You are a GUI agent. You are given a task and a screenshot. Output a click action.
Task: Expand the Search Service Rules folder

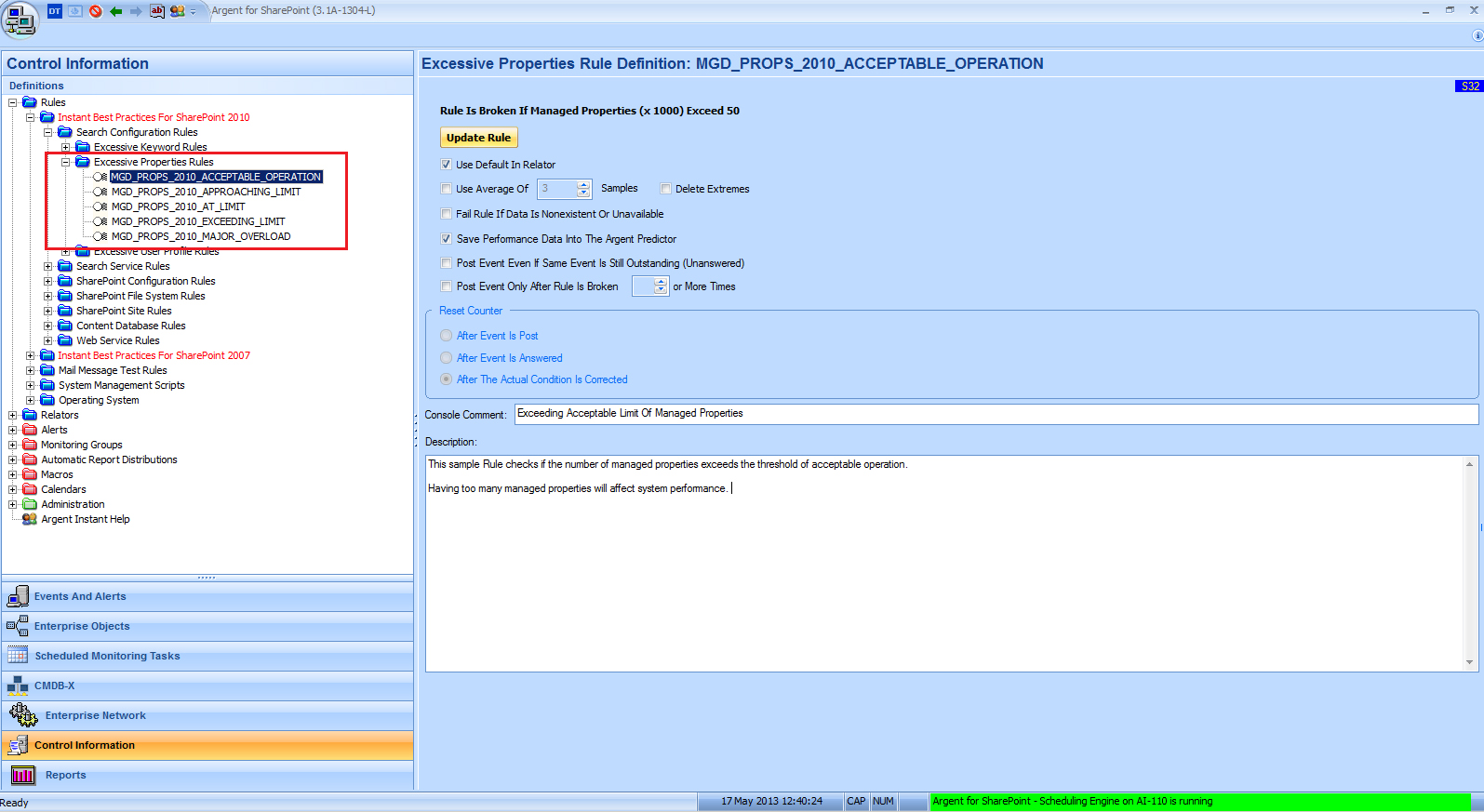[48, 266]
